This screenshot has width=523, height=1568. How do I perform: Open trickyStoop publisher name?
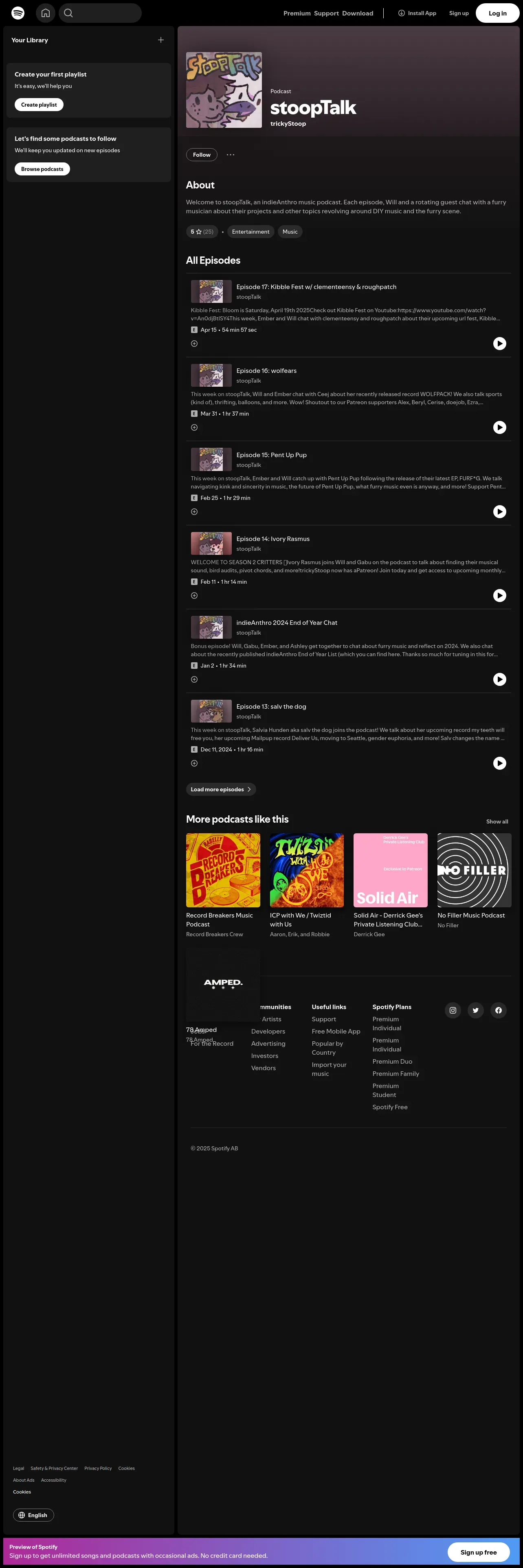pos(288,124)
